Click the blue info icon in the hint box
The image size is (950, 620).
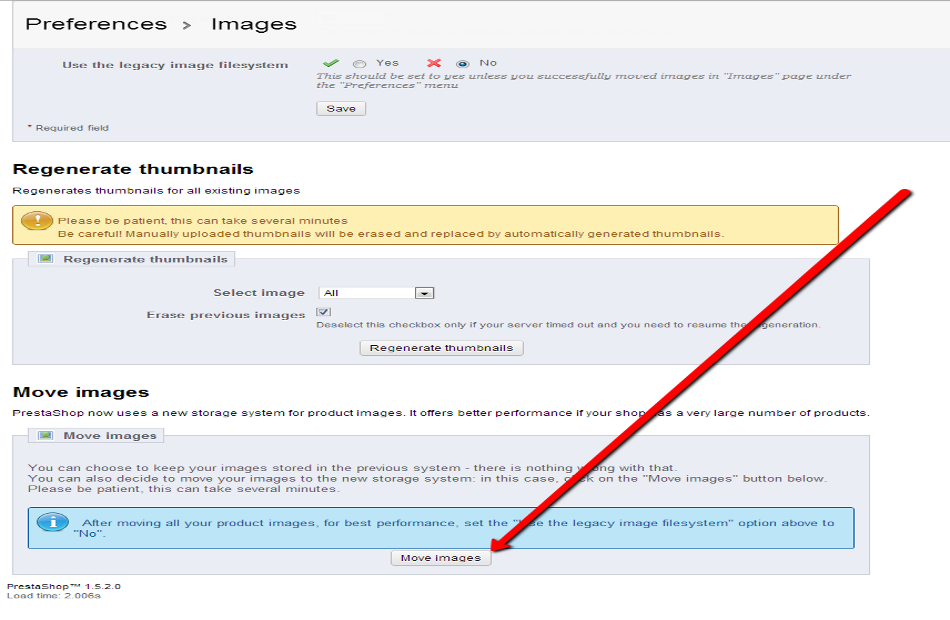(53, 522)
